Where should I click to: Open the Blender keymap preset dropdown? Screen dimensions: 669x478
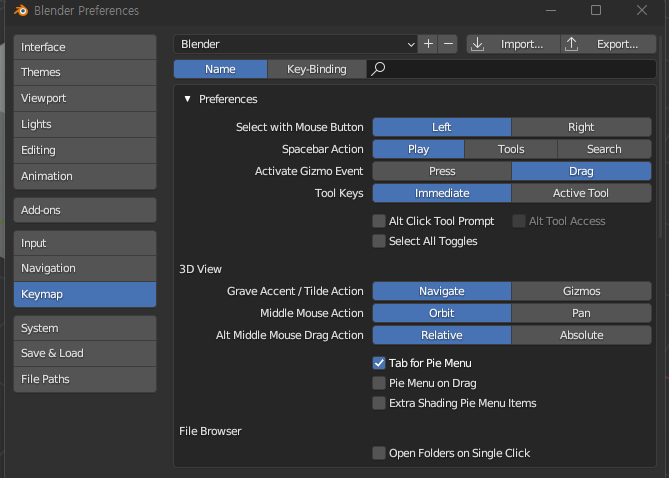pyautogui.click(x=296, y=44)
